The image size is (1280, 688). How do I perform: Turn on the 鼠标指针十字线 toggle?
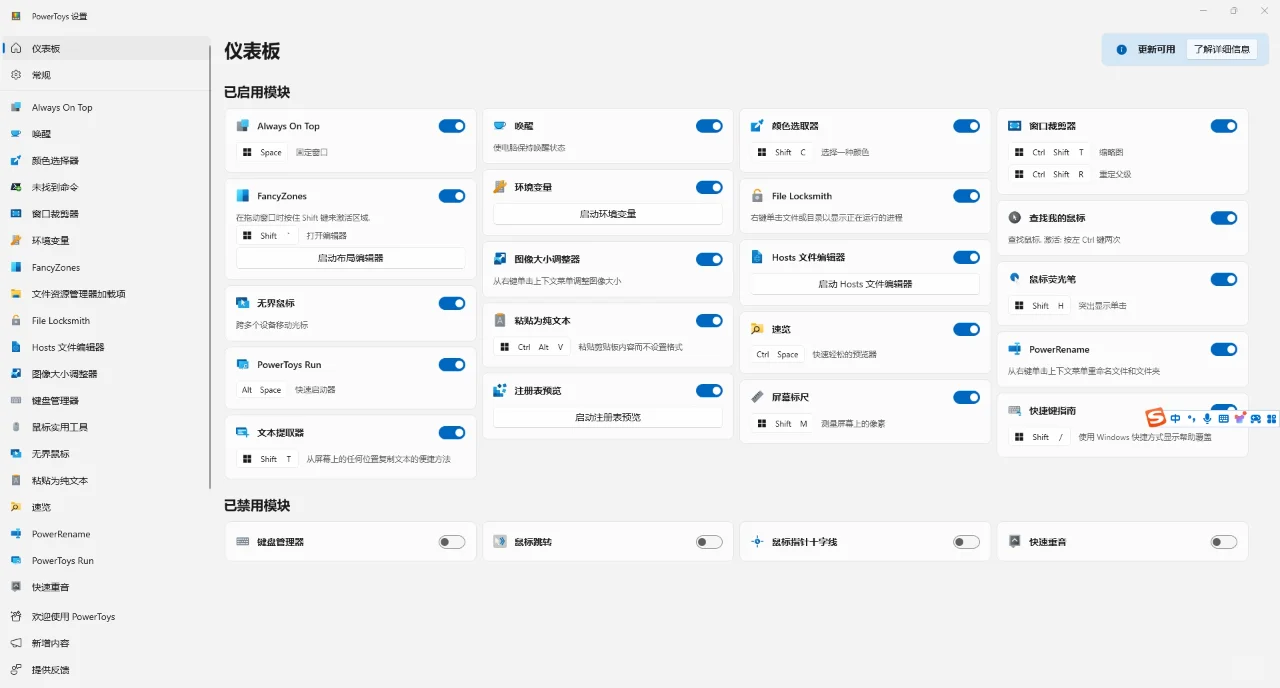(966, 542)
